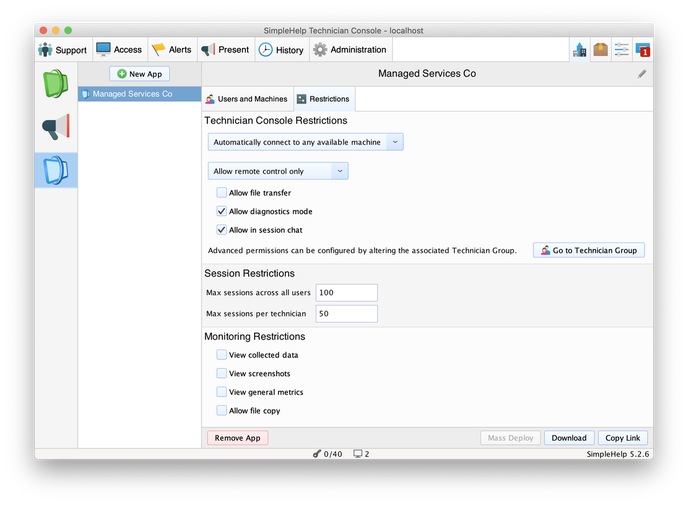688x505 pixels.
Task: Open the Support tab
Action: 62,50
